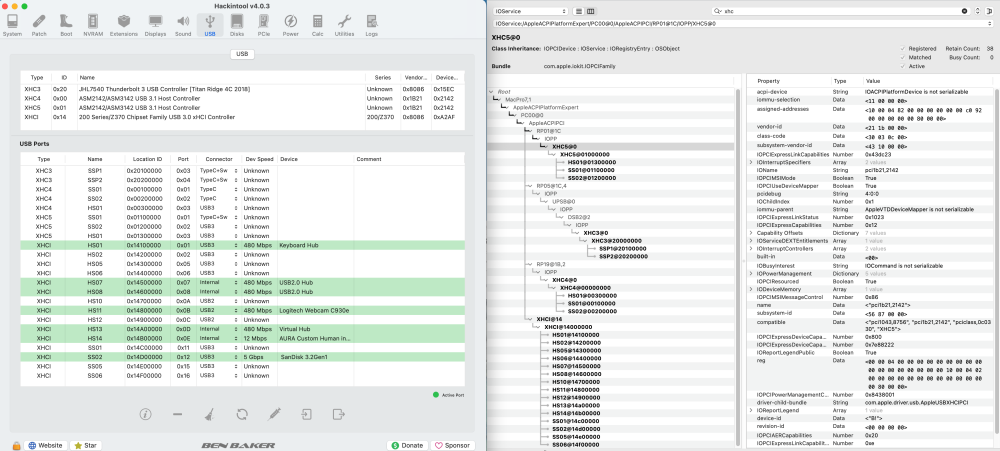The height and width of the screenshot is (451, 1000).
Task: Click the Sponsor button
Action: coord(452,445)
